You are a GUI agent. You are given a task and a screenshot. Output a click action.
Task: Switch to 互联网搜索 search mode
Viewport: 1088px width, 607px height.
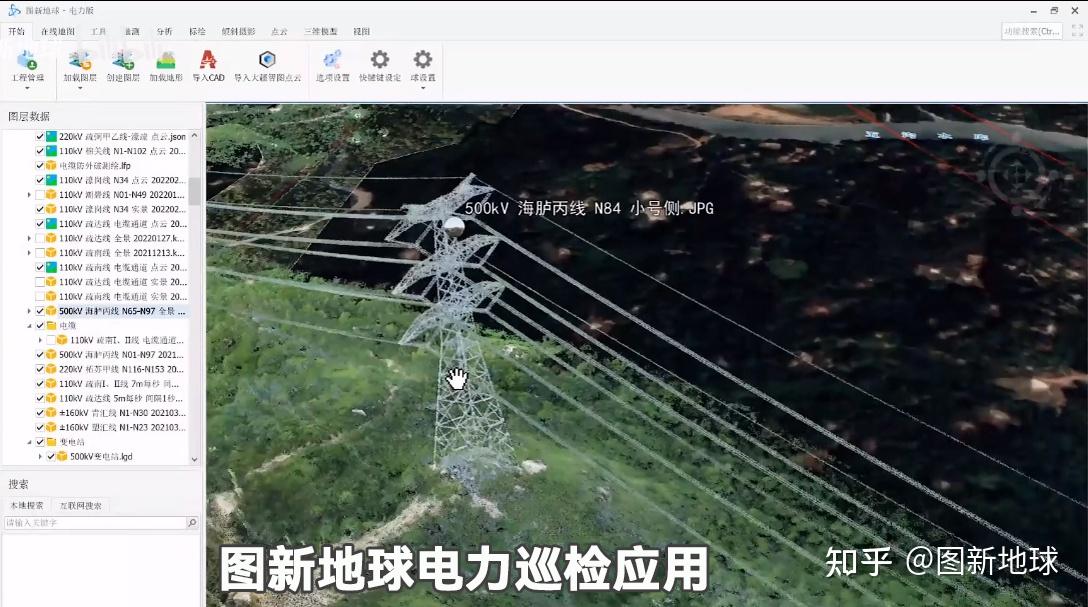click(82, 503)
